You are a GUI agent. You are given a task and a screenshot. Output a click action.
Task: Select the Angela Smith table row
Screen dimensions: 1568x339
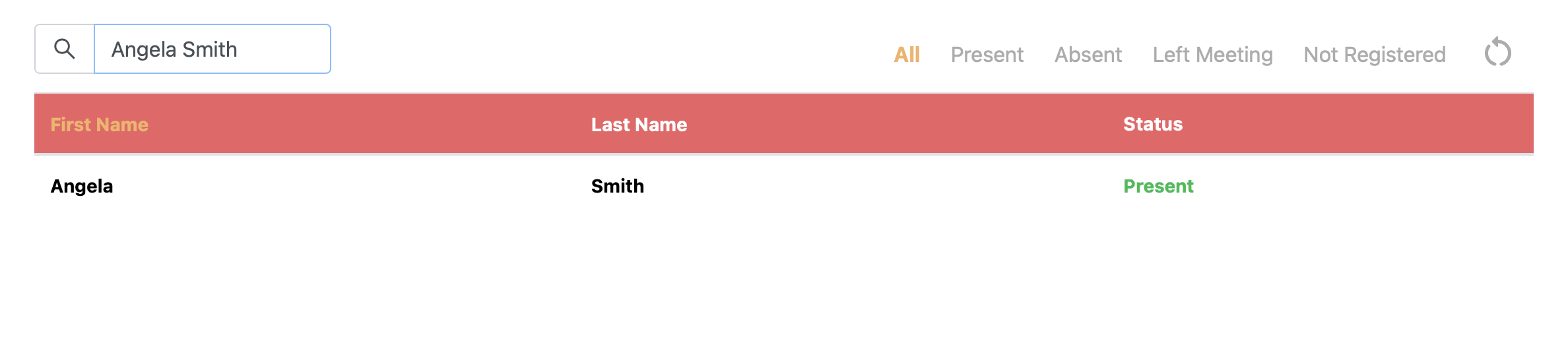pyautogui.click(x=784, y=186)
